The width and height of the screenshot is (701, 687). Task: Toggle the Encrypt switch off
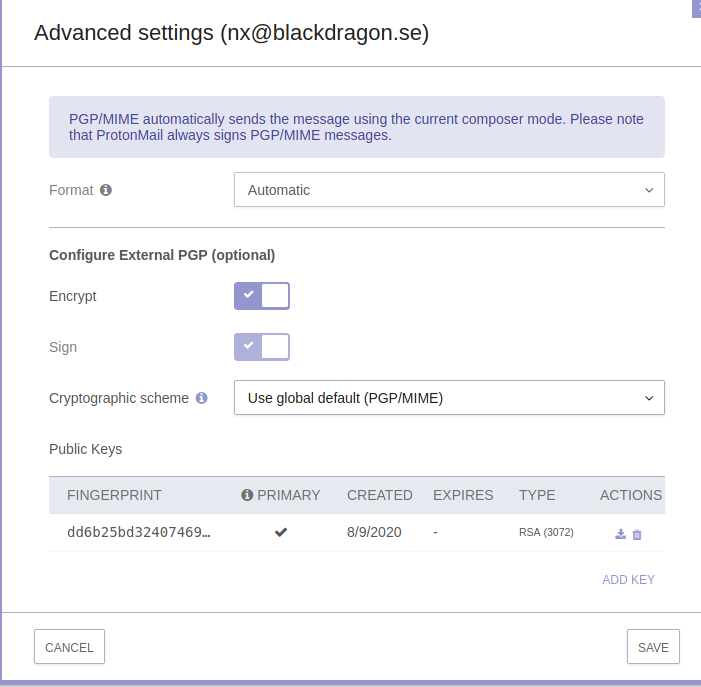click(262, 296)
